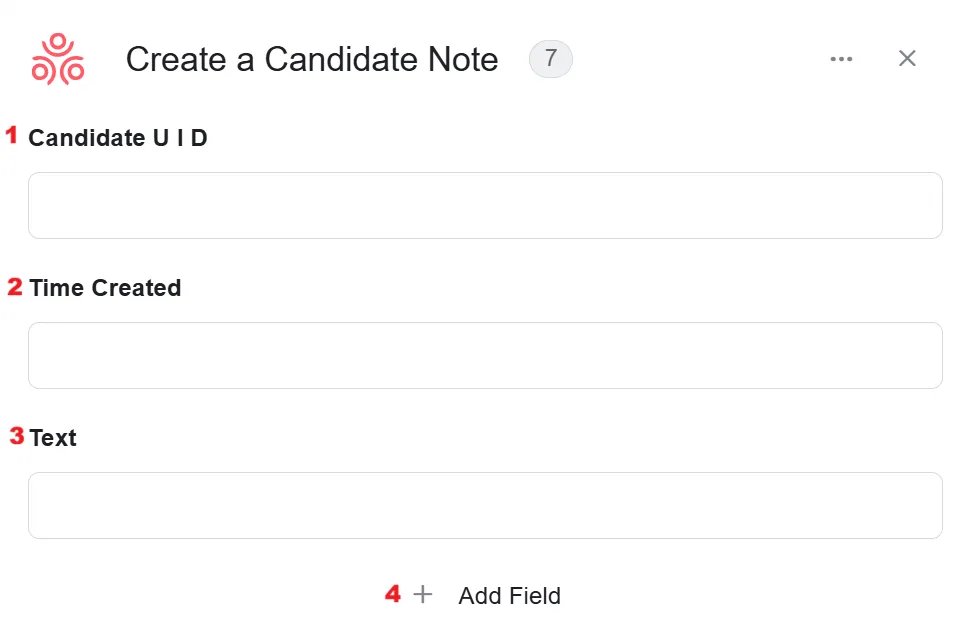Select the empty field under Candidate U I D
This screenshot has height=640, width=963.
coord(485,206)
